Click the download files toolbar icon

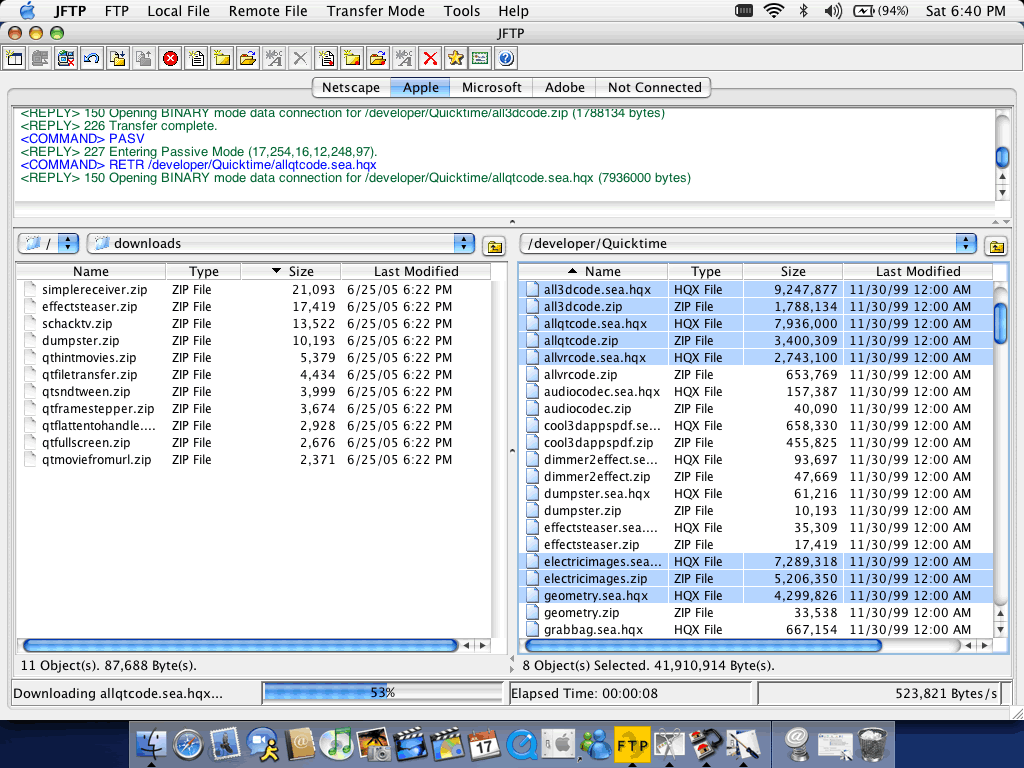point(118,59)
